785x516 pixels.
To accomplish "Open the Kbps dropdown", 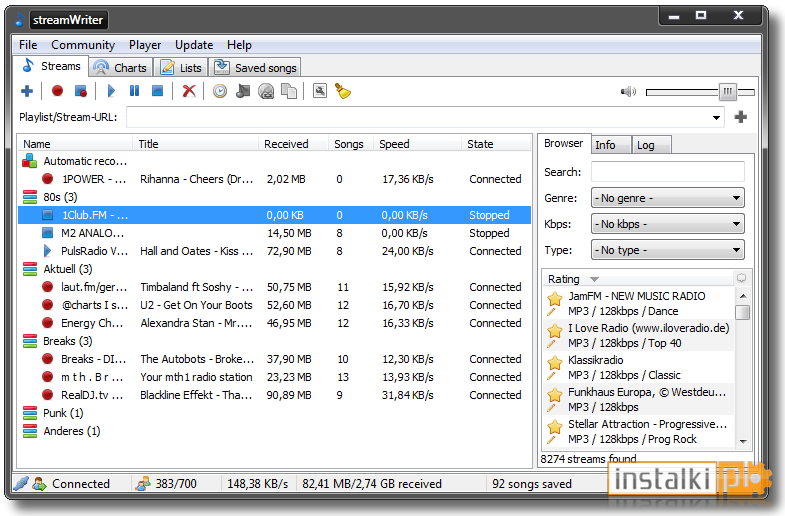I will click(x=668, y=224).
